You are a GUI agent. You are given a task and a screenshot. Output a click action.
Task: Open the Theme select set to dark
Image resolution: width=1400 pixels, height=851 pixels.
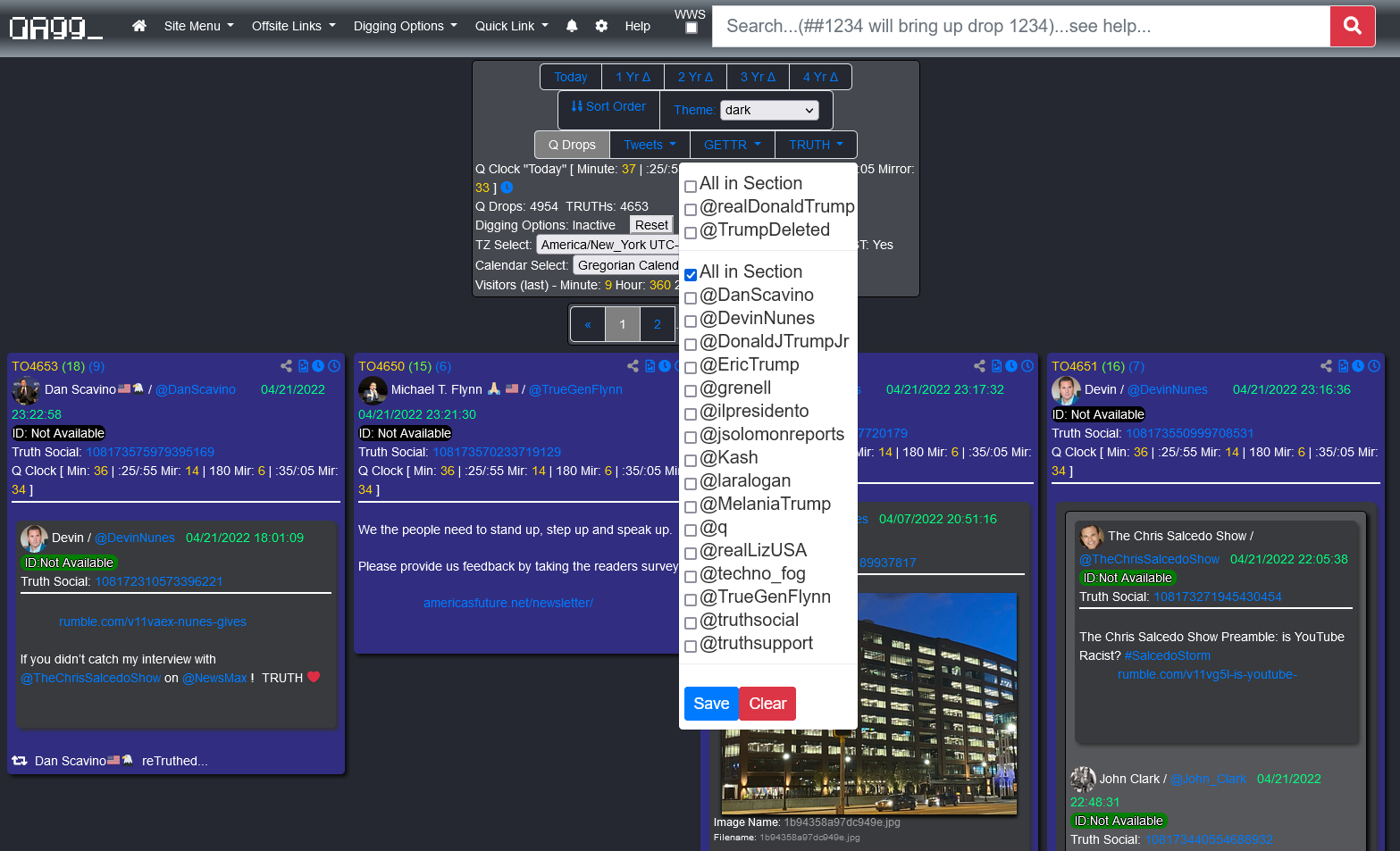(769, 110)
